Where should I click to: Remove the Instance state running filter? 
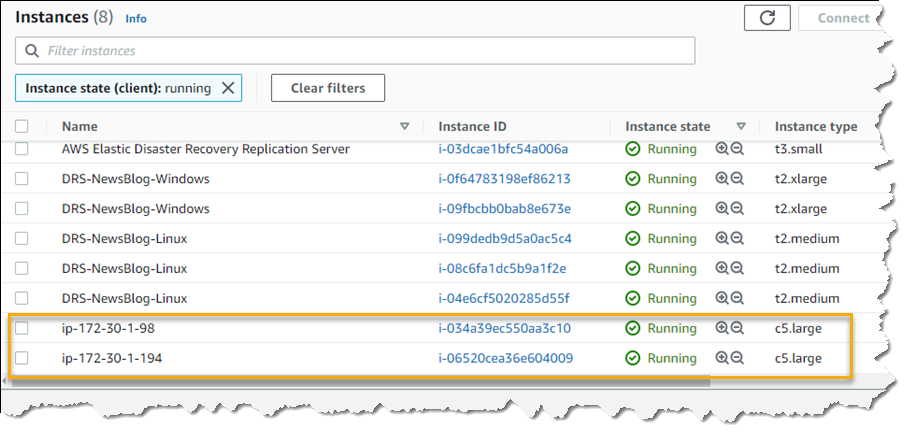[228, 88]
